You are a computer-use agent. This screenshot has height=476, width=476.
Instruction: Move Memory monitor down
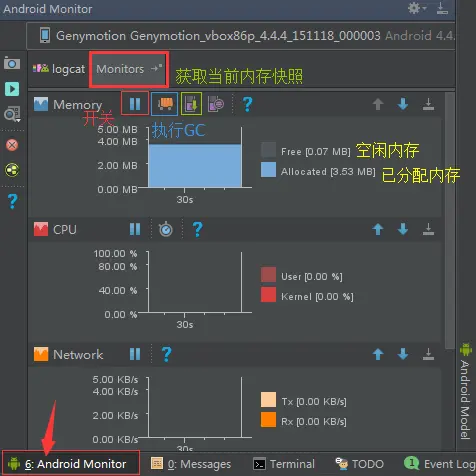(x=403, y=104)
